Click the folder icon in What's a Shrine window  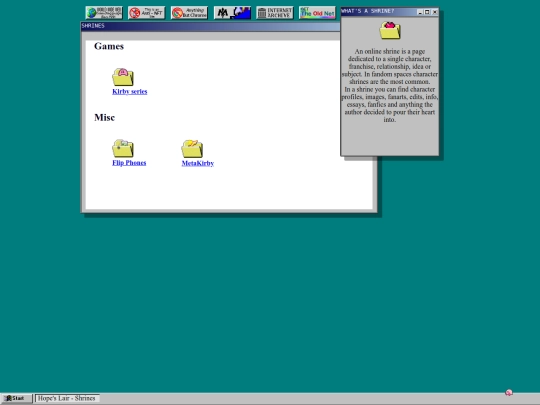coord(390,30)
